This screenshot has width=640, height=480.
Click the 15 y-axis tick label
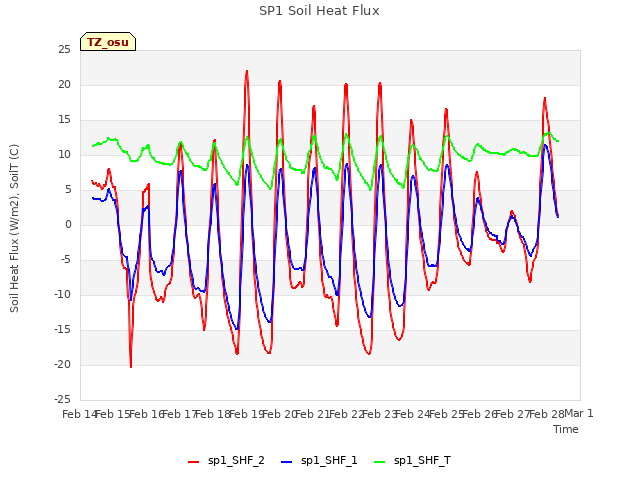(64, 120)
